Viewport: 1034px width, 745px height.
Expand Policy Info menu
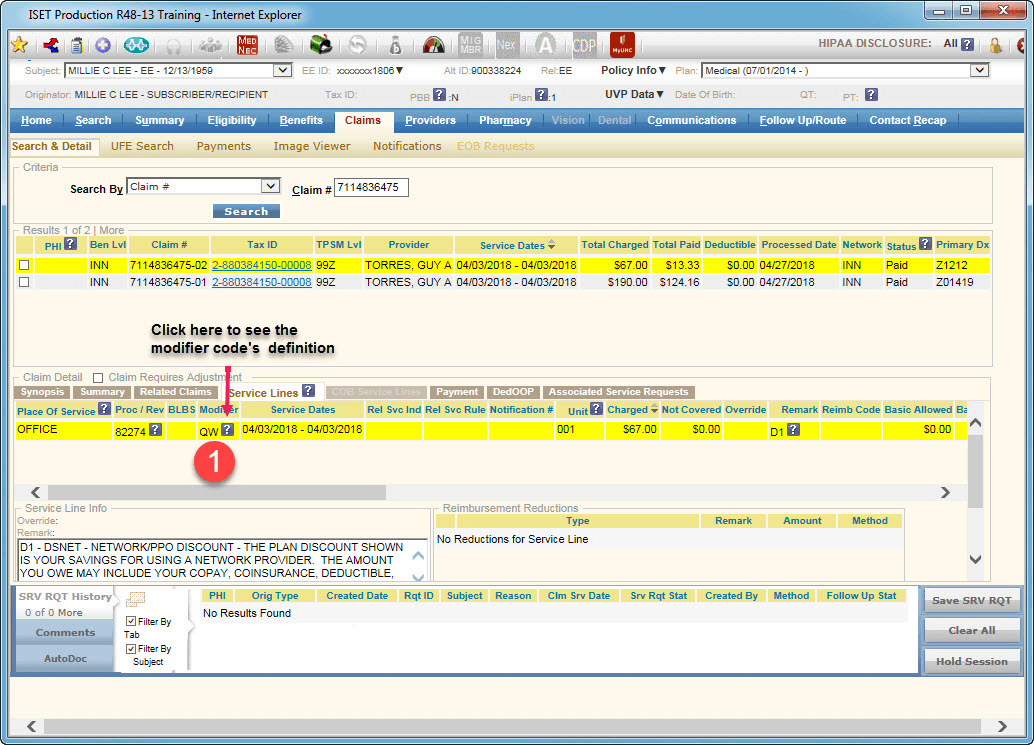[x=634, y=70]
